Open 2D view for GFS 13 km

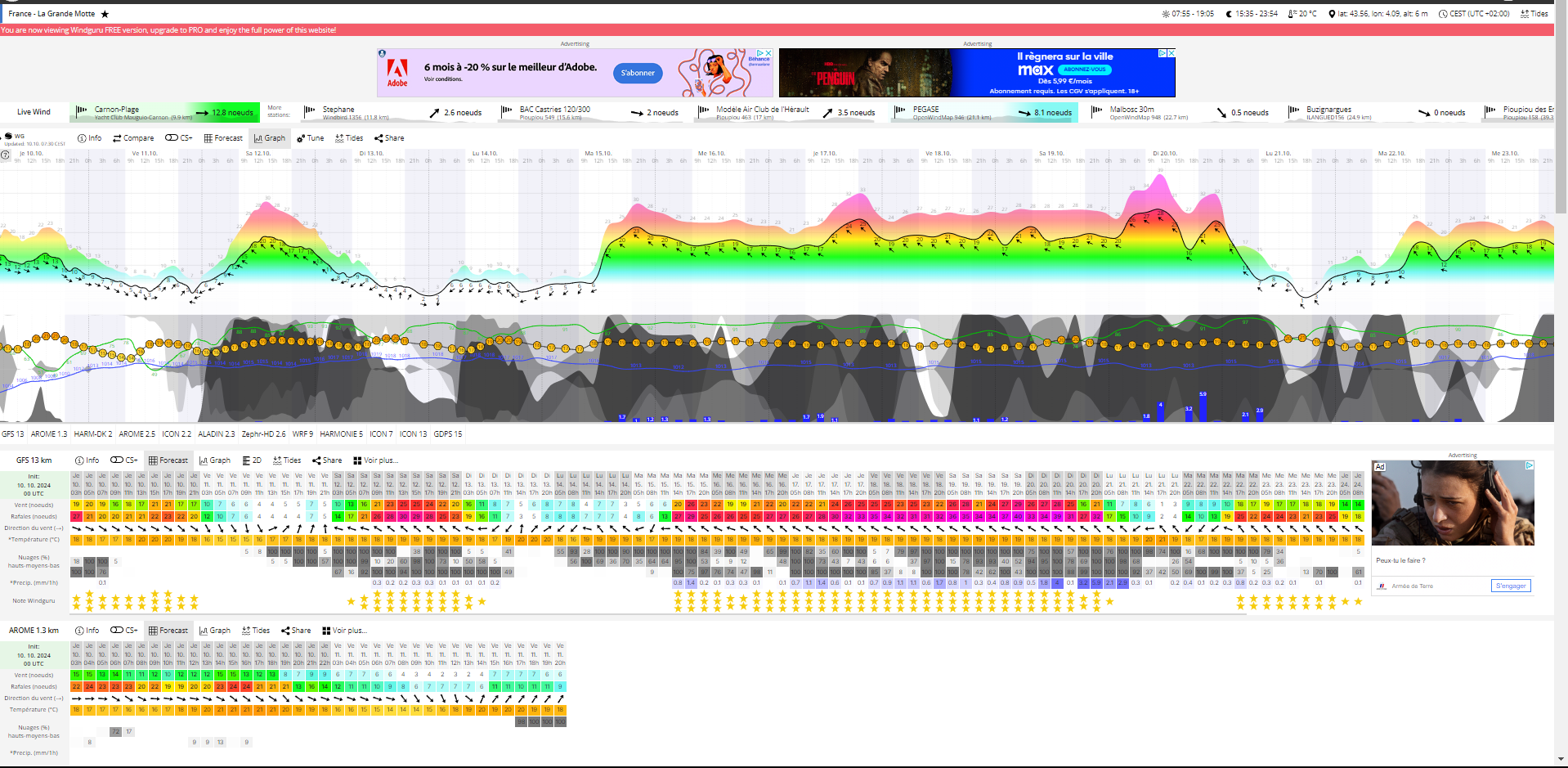pyautogui.click(x=252, y=460)
